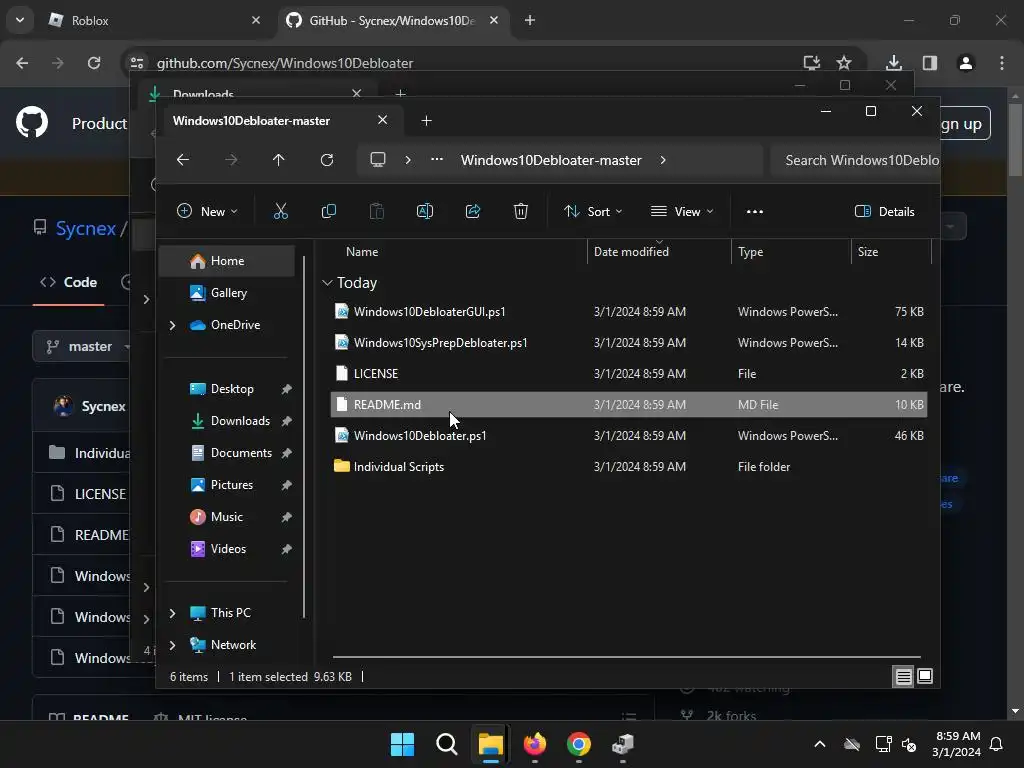The image size is (1024, 768).
Task: Open Videos quick access folder
Action: tap(228, 549)
